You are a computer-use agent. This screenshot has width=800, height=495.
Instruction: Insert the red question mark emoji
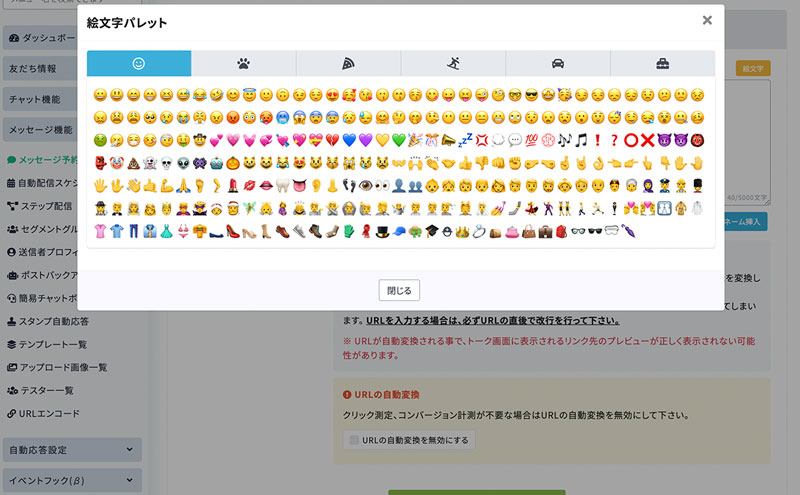(614, 140)
